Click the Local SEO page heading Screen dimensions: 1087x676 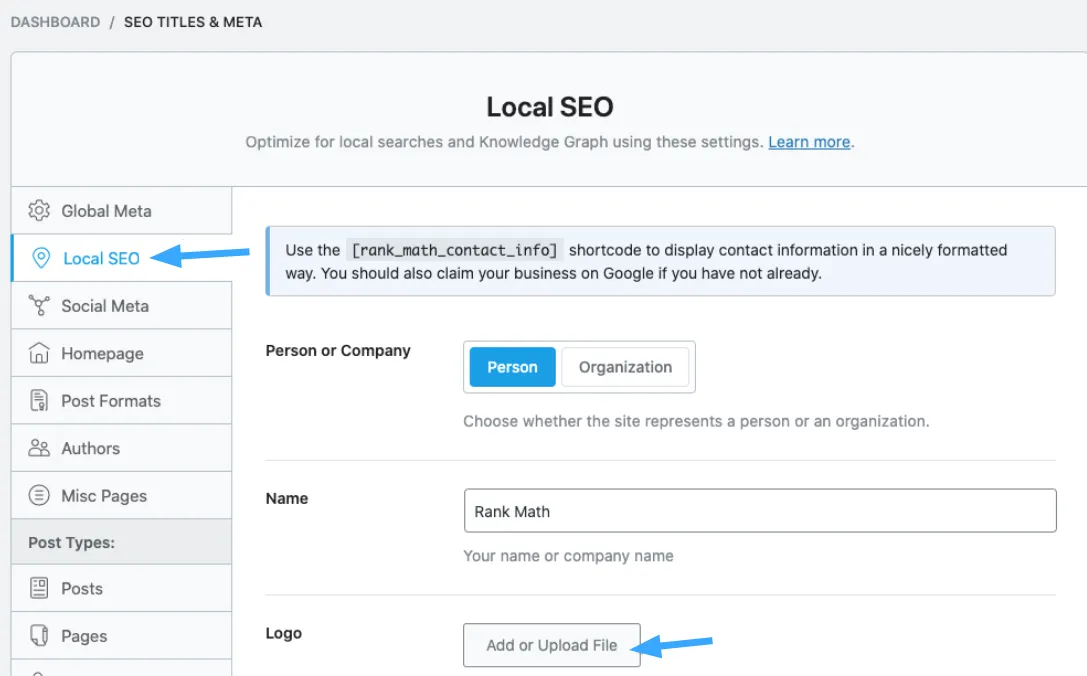click(x=550, y=107)
